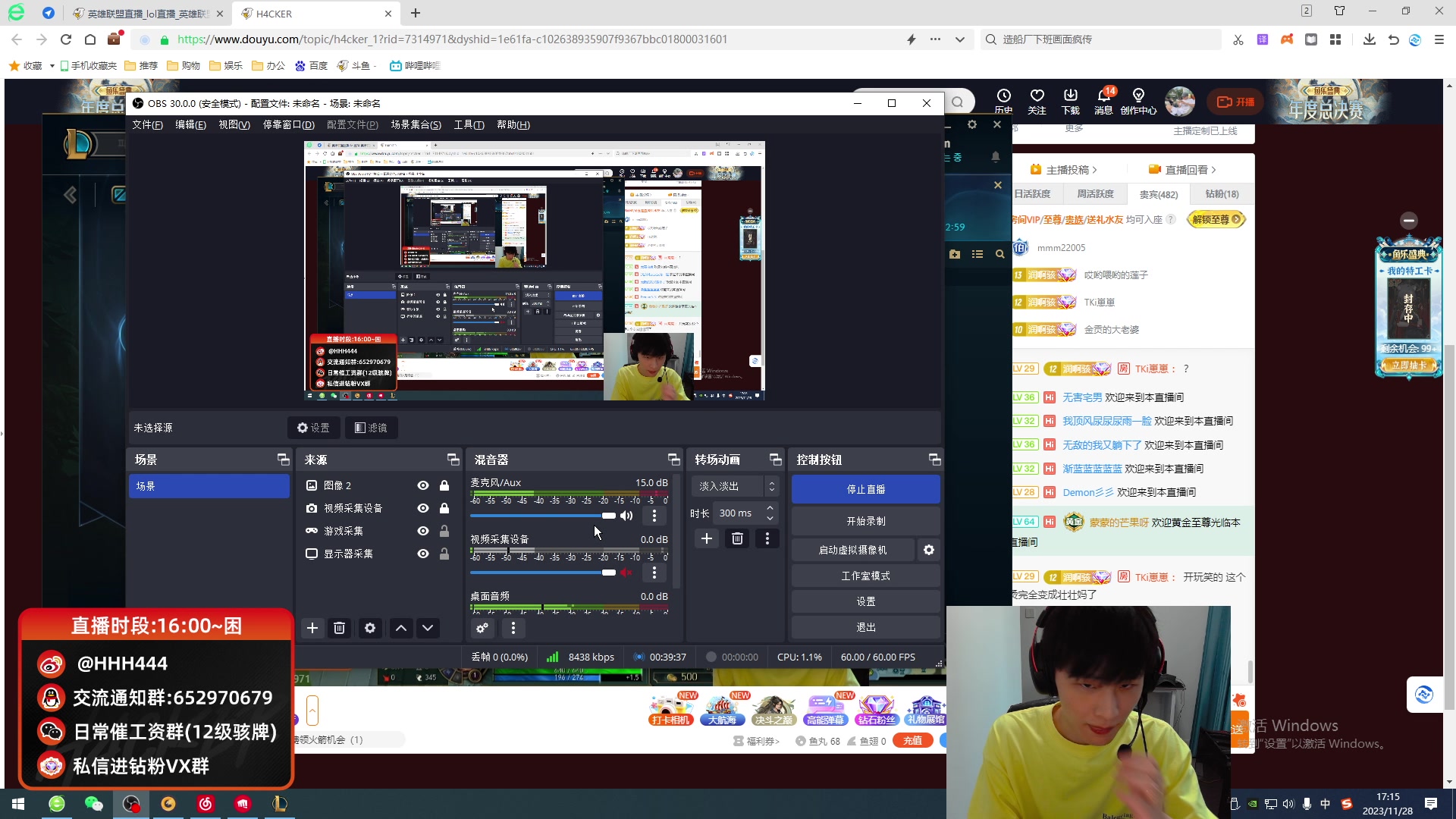
Task: Open the 淡入淡出 transition dropdown
Action: (735, 486)
